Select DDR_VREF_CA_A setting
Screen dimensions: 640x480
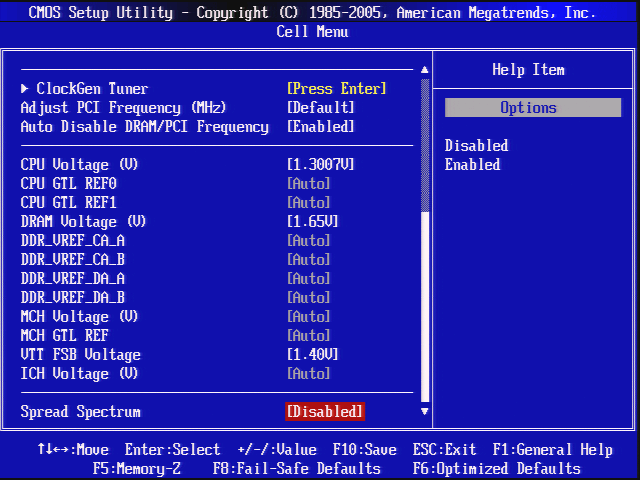(x=73, y=241)
